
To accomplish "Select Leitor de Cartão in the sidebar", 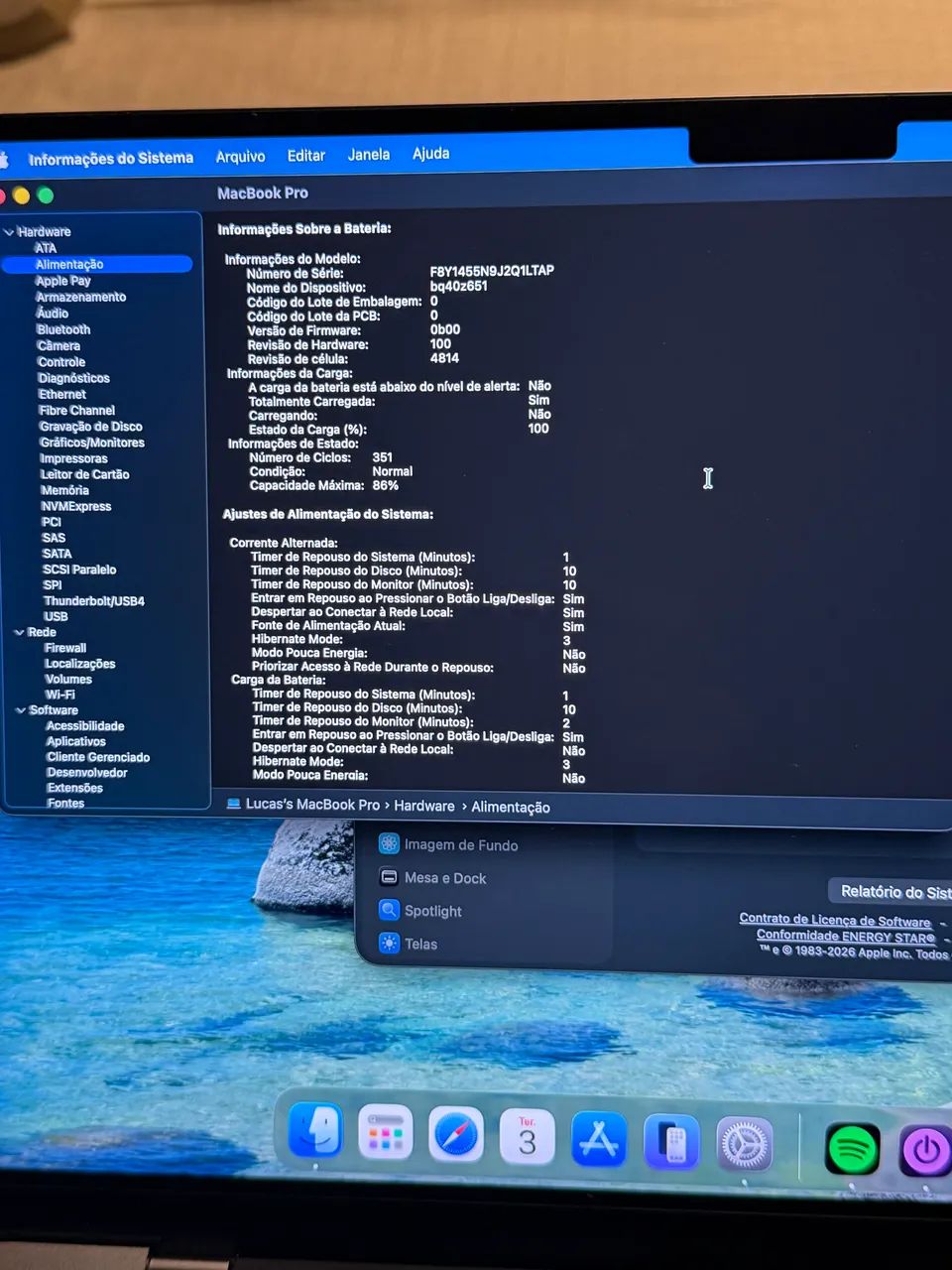I will click(x=85, y=474).
